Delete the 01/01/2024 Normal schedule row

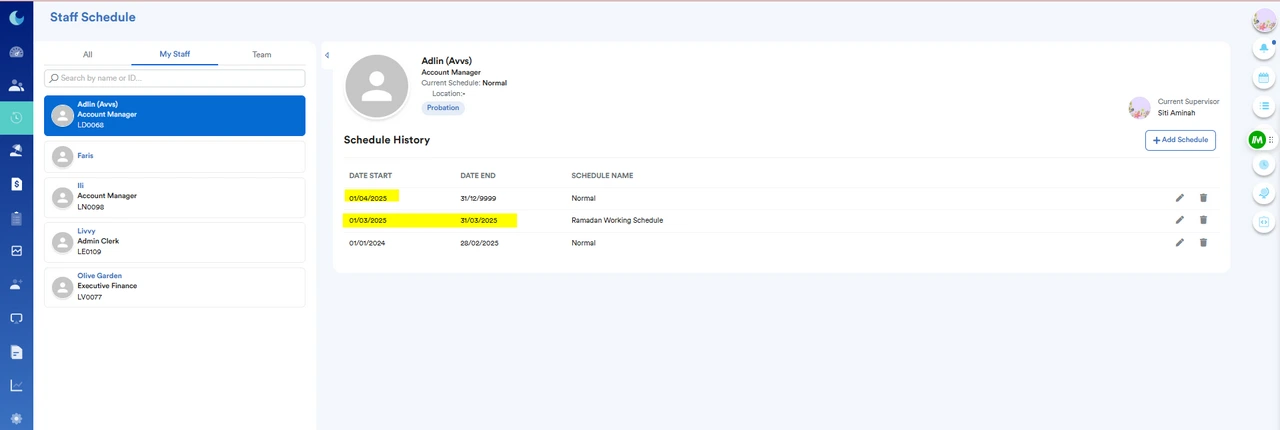(1203, 242)
